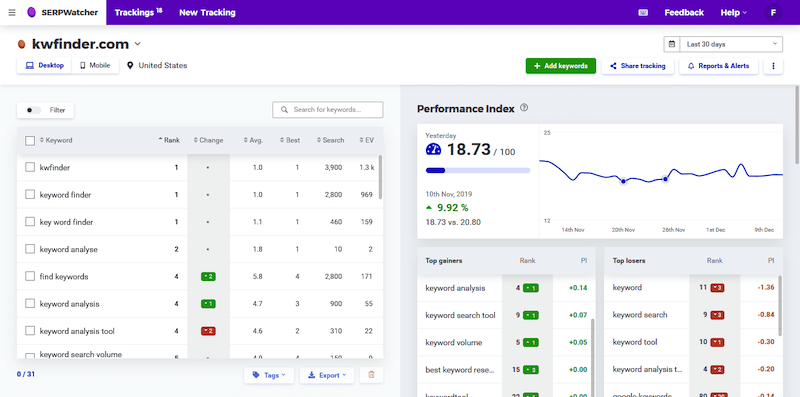Switch to the Mobile tab
Viewport: 800px width, 397px height.
95,66
